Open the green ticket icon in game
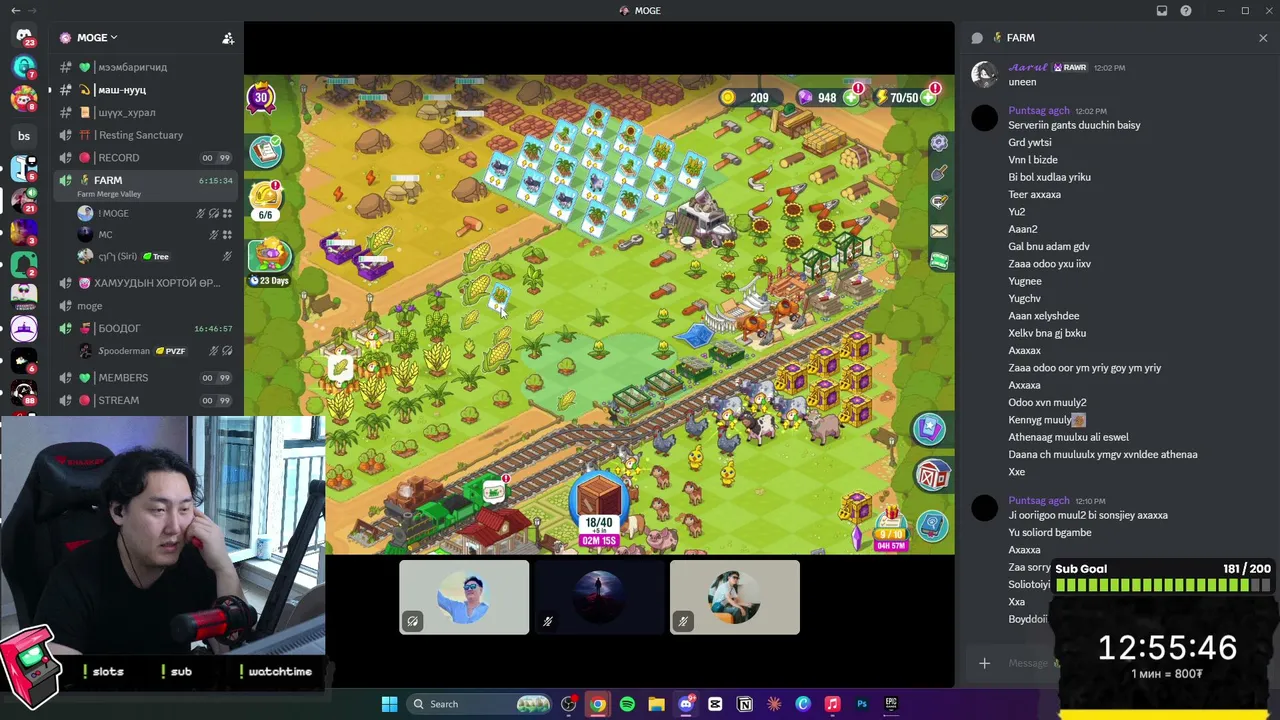Viewport: 1280px width, 720px height. click(x=939, y=261)
